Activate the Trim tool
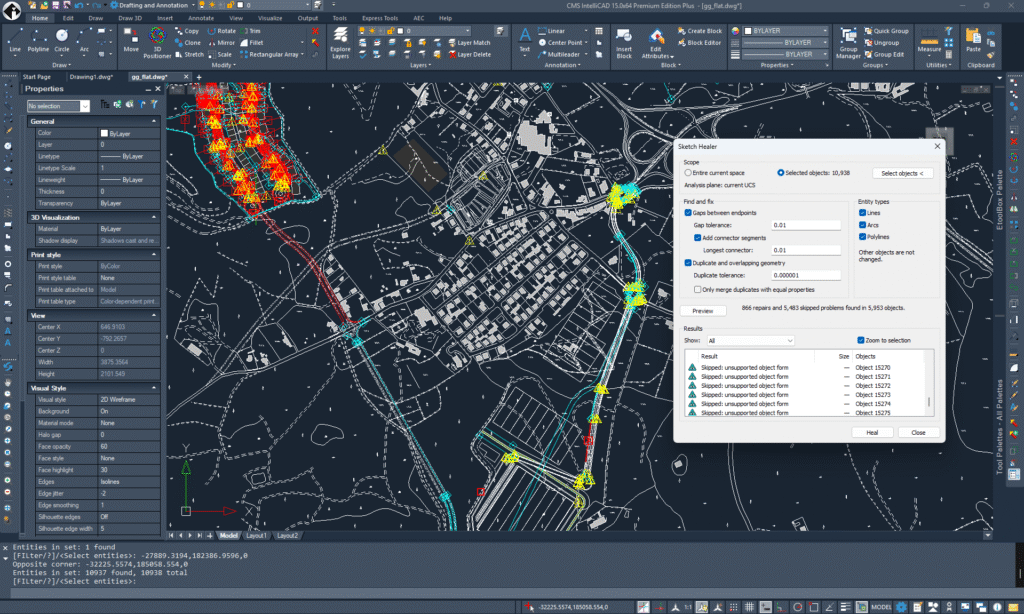 pos(250,31)
